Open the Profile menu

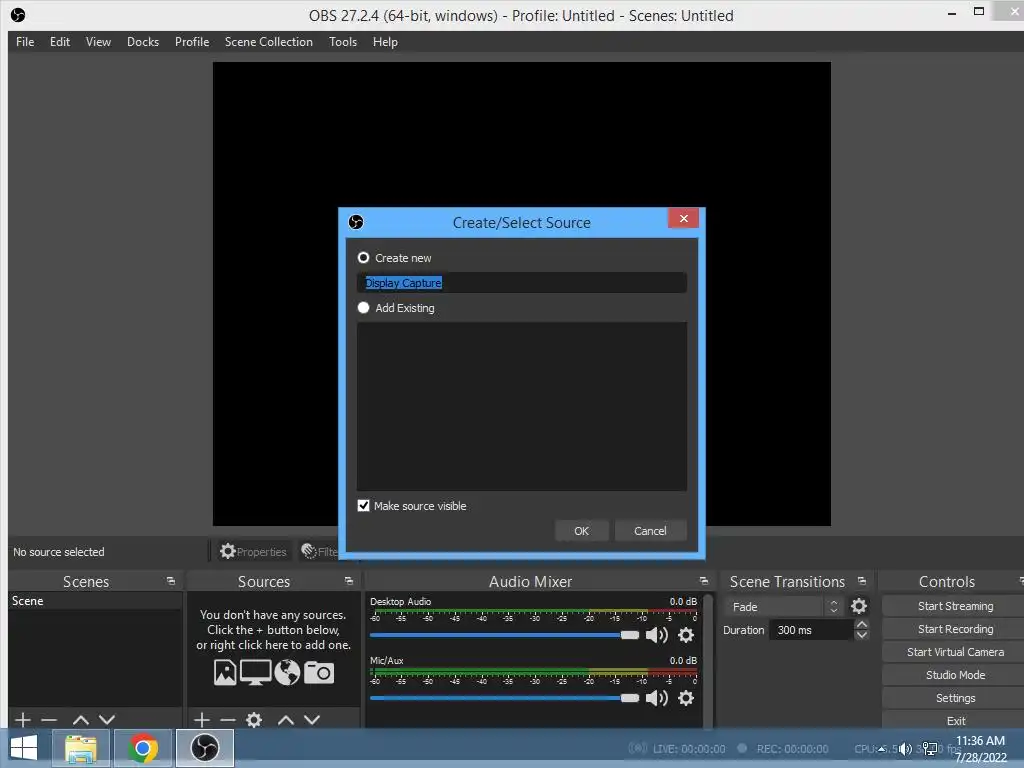pyautogui.click(x=192, y=42)
